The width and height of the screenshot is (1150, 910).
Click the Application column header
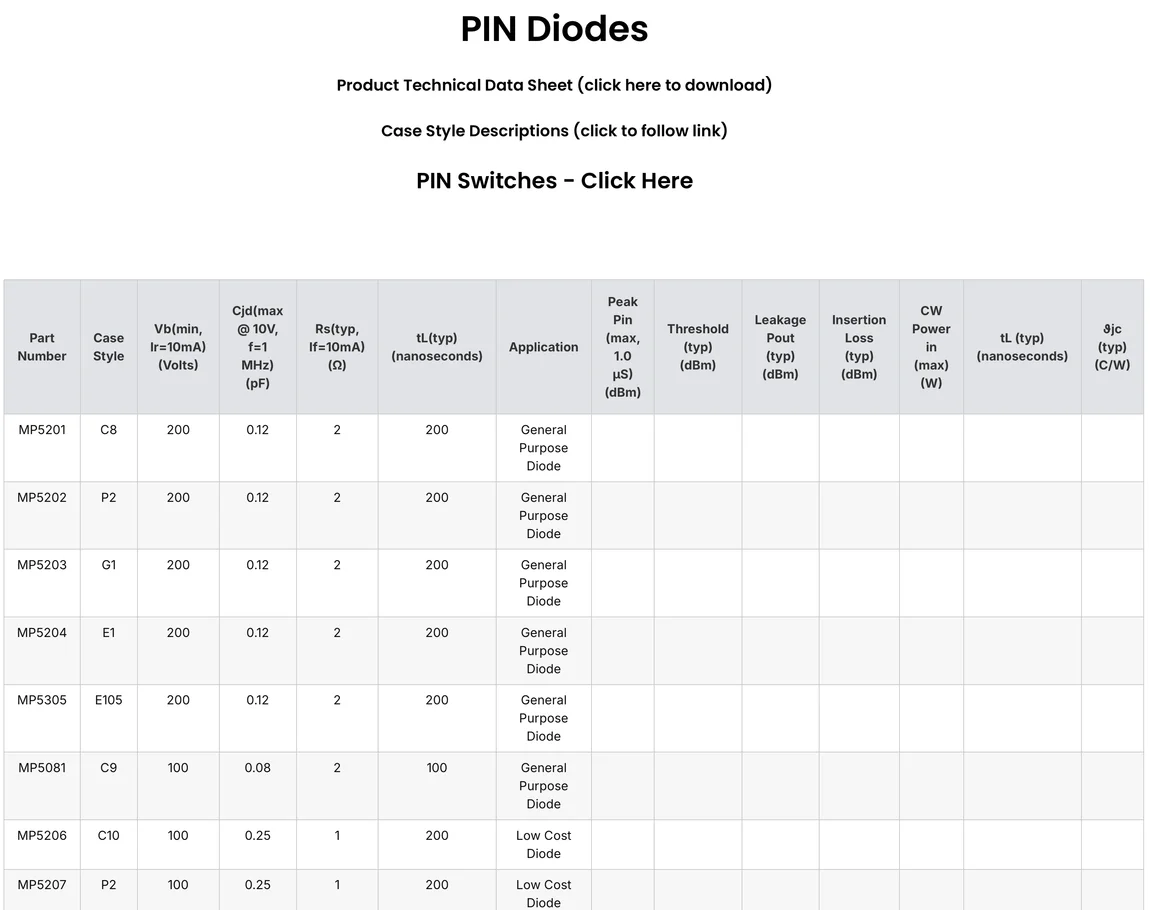click(x=543, y=347)
